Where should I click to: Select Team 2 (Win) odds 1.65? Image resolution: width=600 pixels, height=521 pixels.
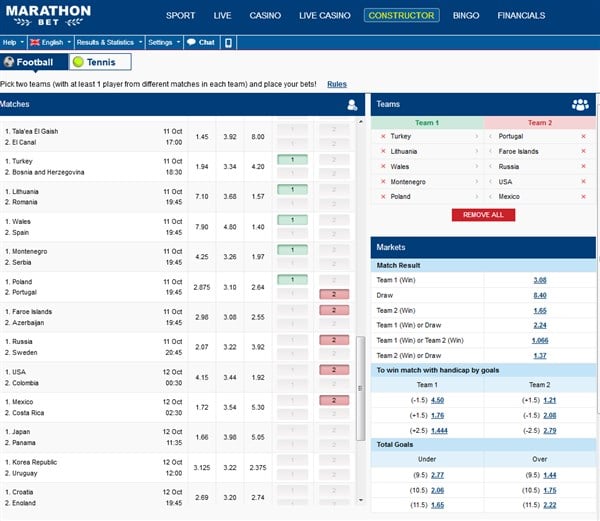click(540, 310)
